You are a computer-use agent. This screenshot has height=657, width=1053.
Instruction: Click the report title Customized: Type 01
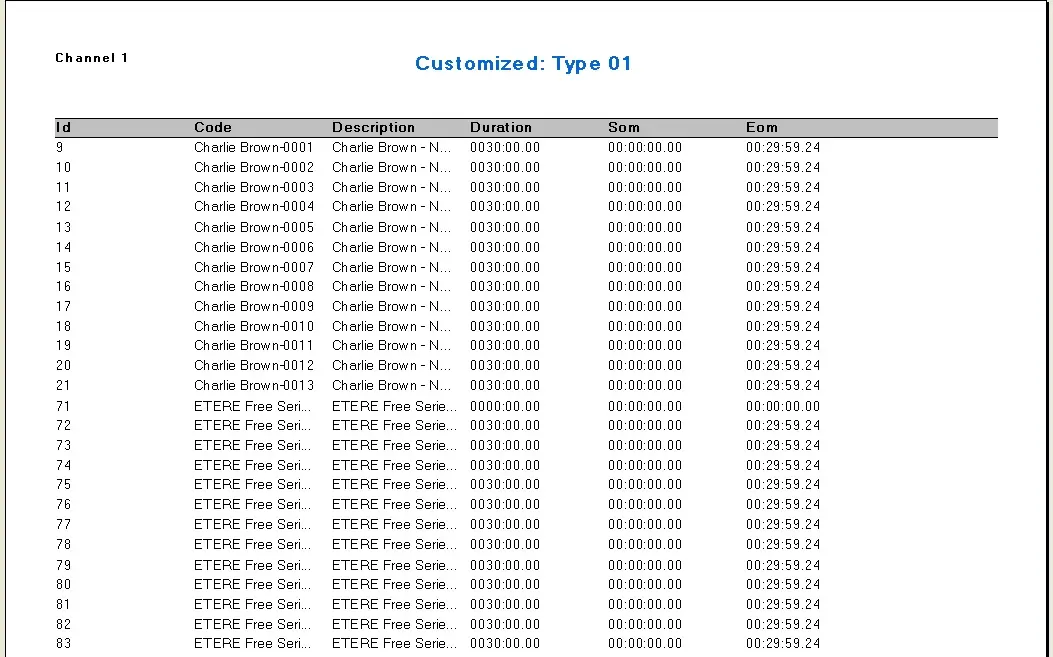pyautogui.click(x=523, y=64)
